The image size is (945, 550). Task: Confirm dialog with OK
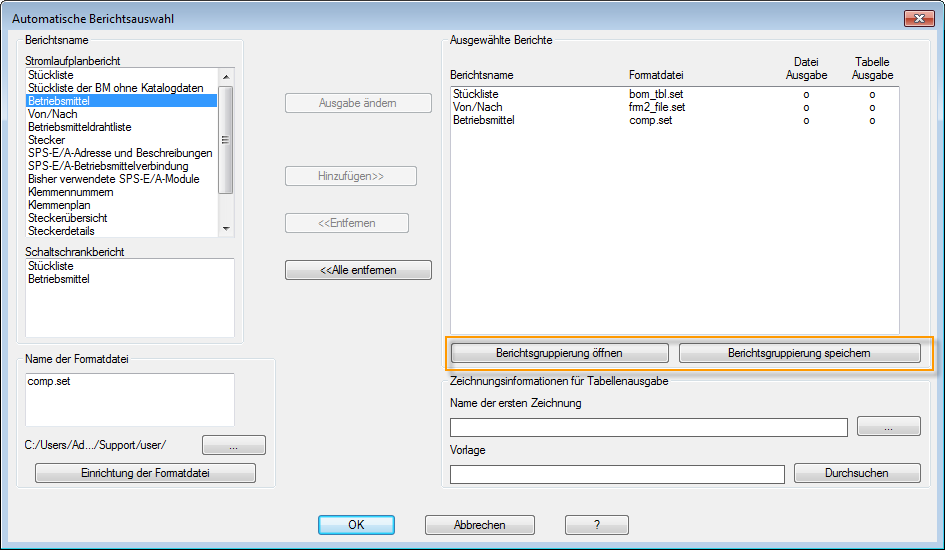[x=356, y=525]
